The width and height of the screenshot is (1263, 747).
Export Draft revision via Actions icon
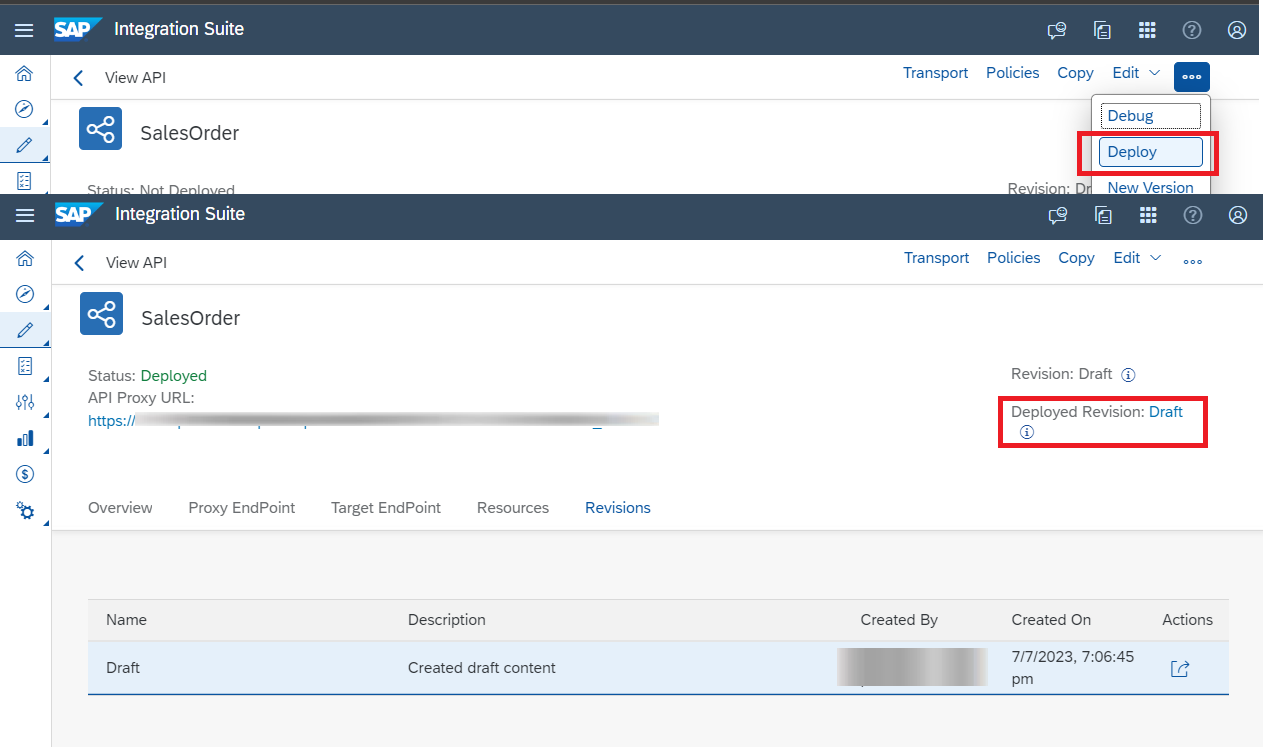coord(1180,669)
